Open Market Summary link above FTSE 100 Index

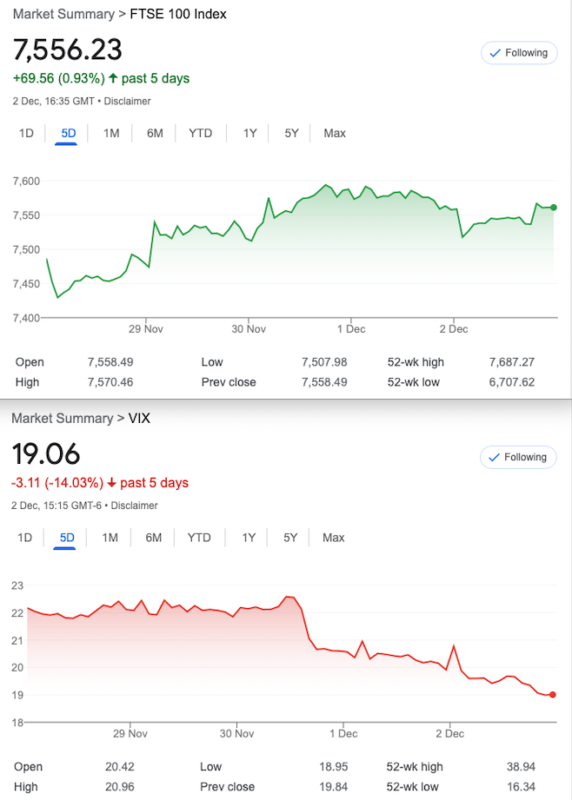(64, 14)
